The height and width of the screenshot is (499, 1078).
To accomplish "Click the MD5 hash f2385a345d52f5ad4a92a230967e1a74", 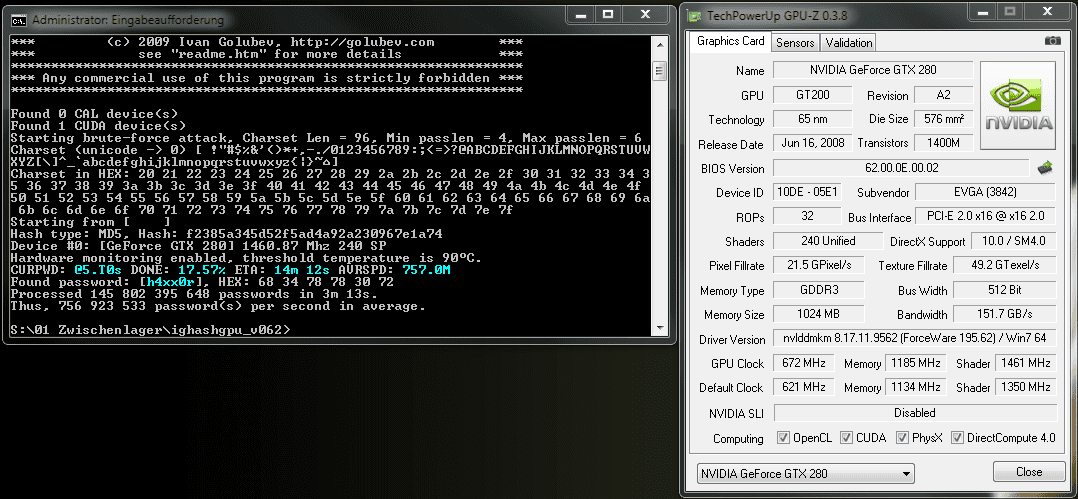I will [314, 234].
